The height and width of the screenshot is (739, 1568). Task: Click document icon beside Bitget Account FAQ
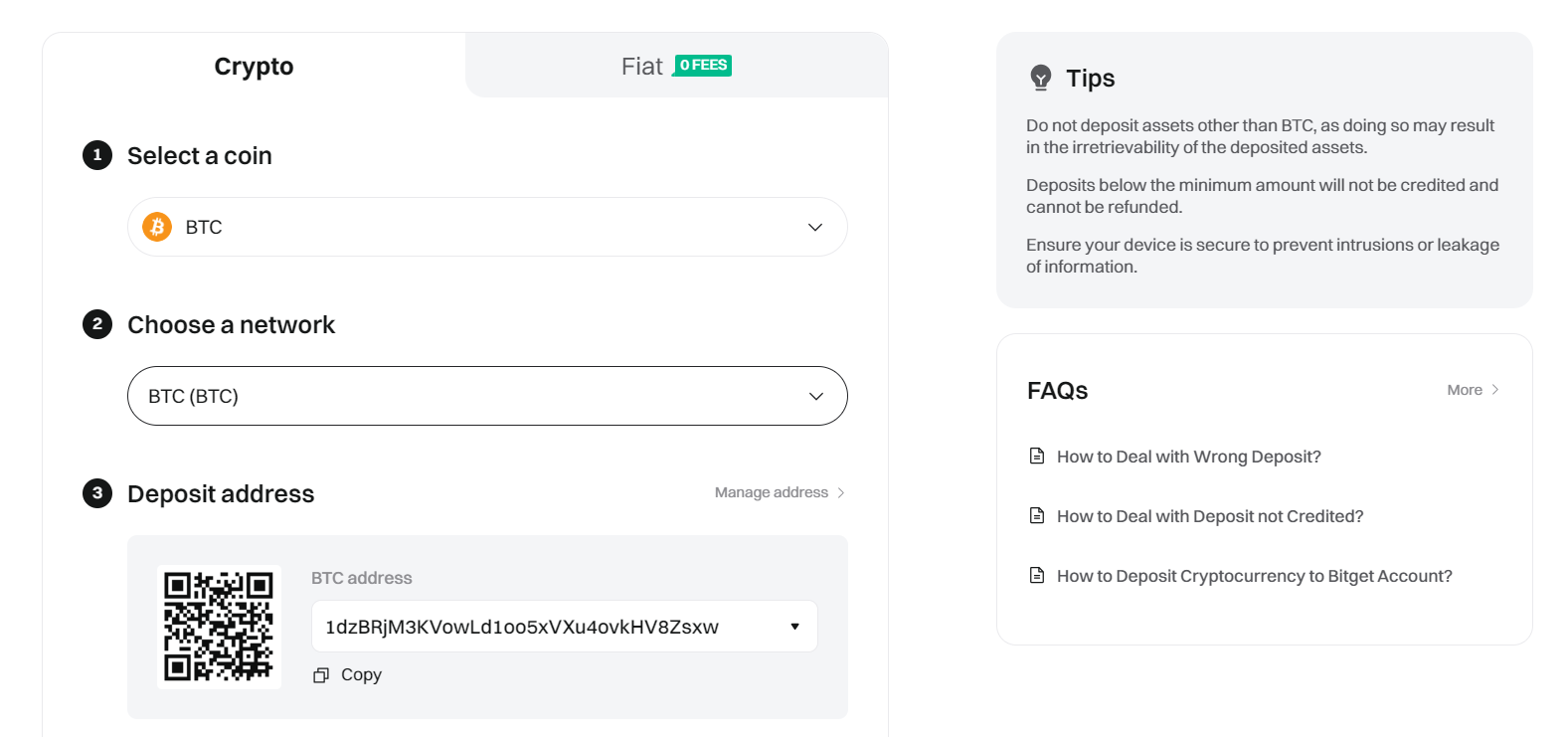[x=1037, y=576]
